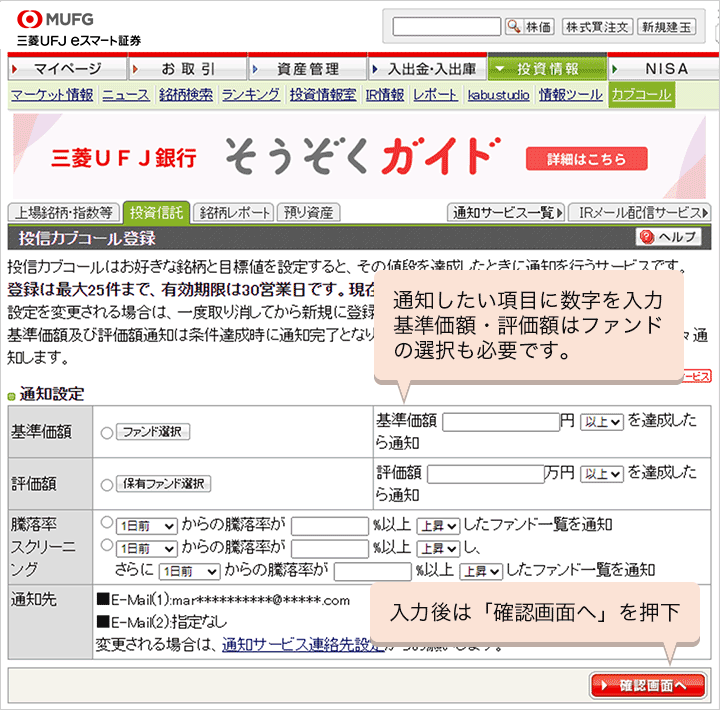Select the 評価額 radio button
720x710 pixels.
pyautogui.click(x=107, y=485)
